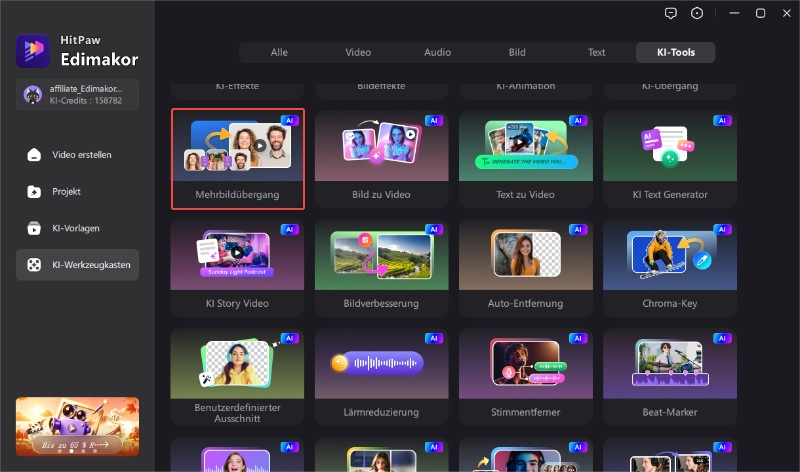Image resolution: width=800 pixels, height=472 pixels.
Task: Open the Auto-Entfernung tool thumbnail
Action: pos(526,255)
